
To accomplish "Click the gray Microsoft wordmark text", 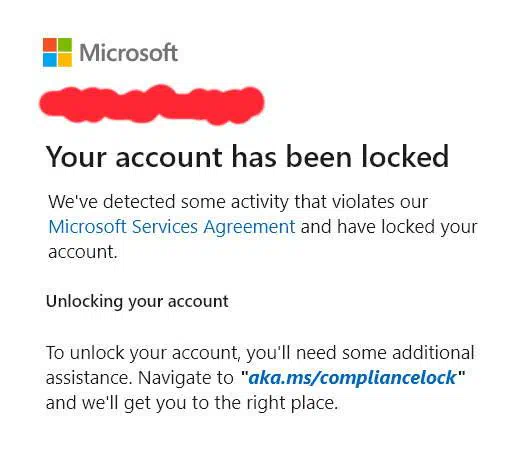I will [129, 53].
